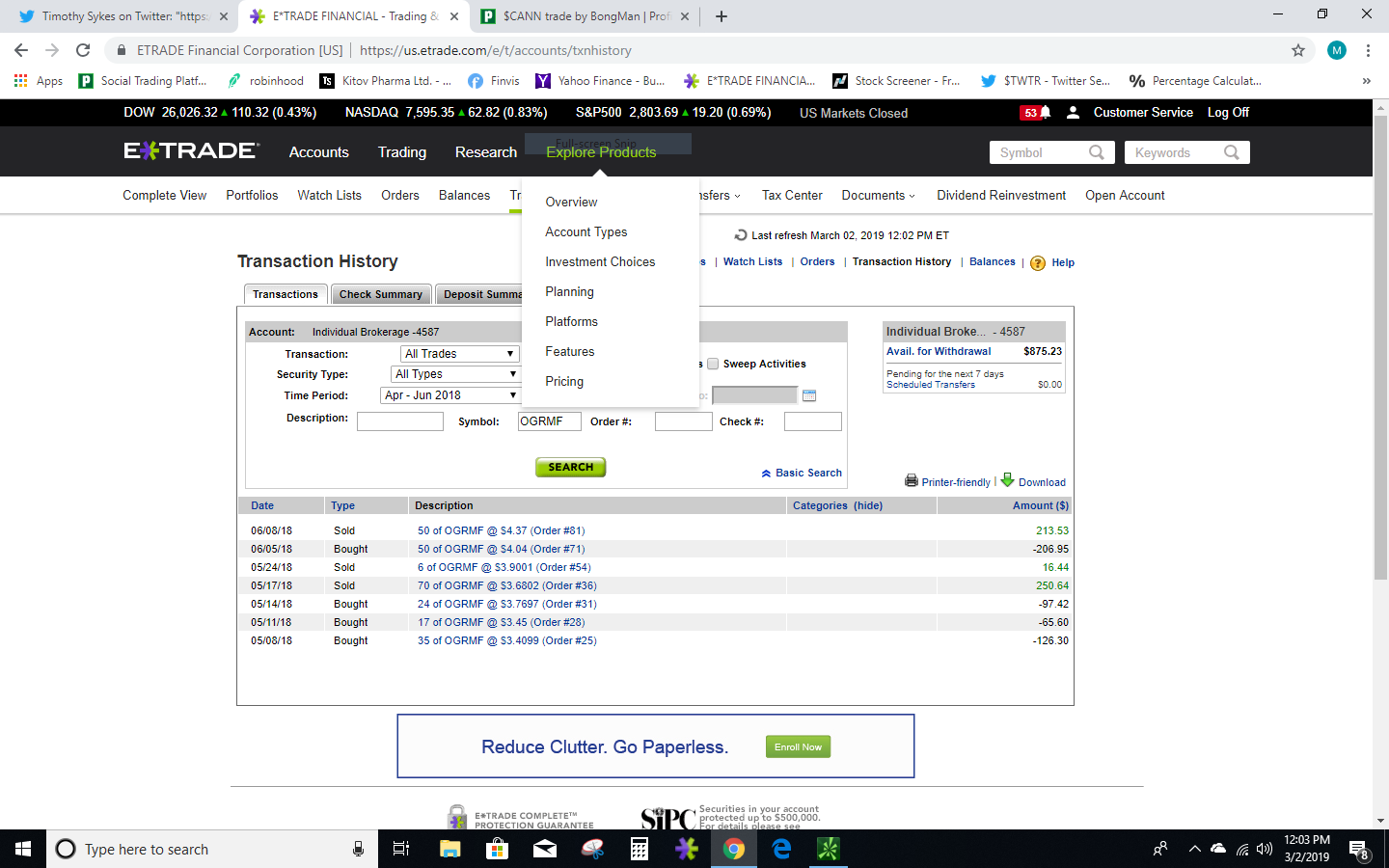Click the Printer-friendly printer icon
The width and height of the screenshot is (1389, 868).
911,480
